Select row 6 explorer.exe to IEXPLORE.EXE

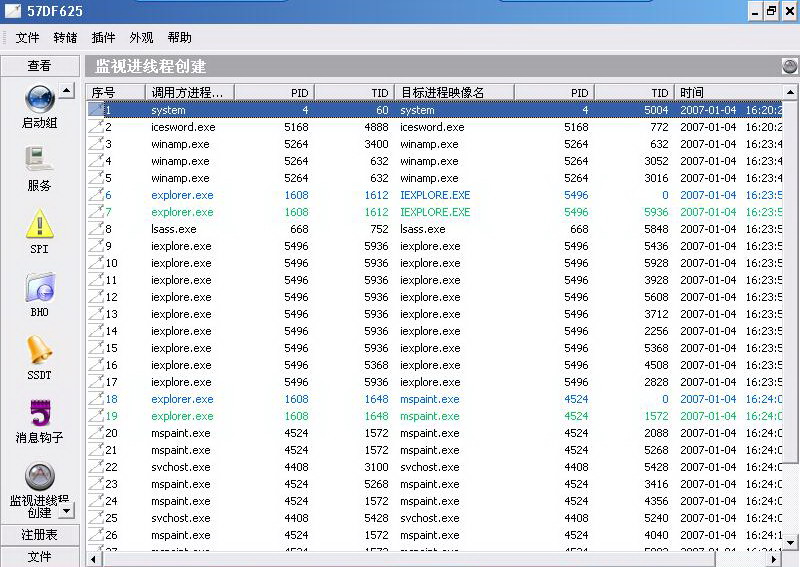434,195
